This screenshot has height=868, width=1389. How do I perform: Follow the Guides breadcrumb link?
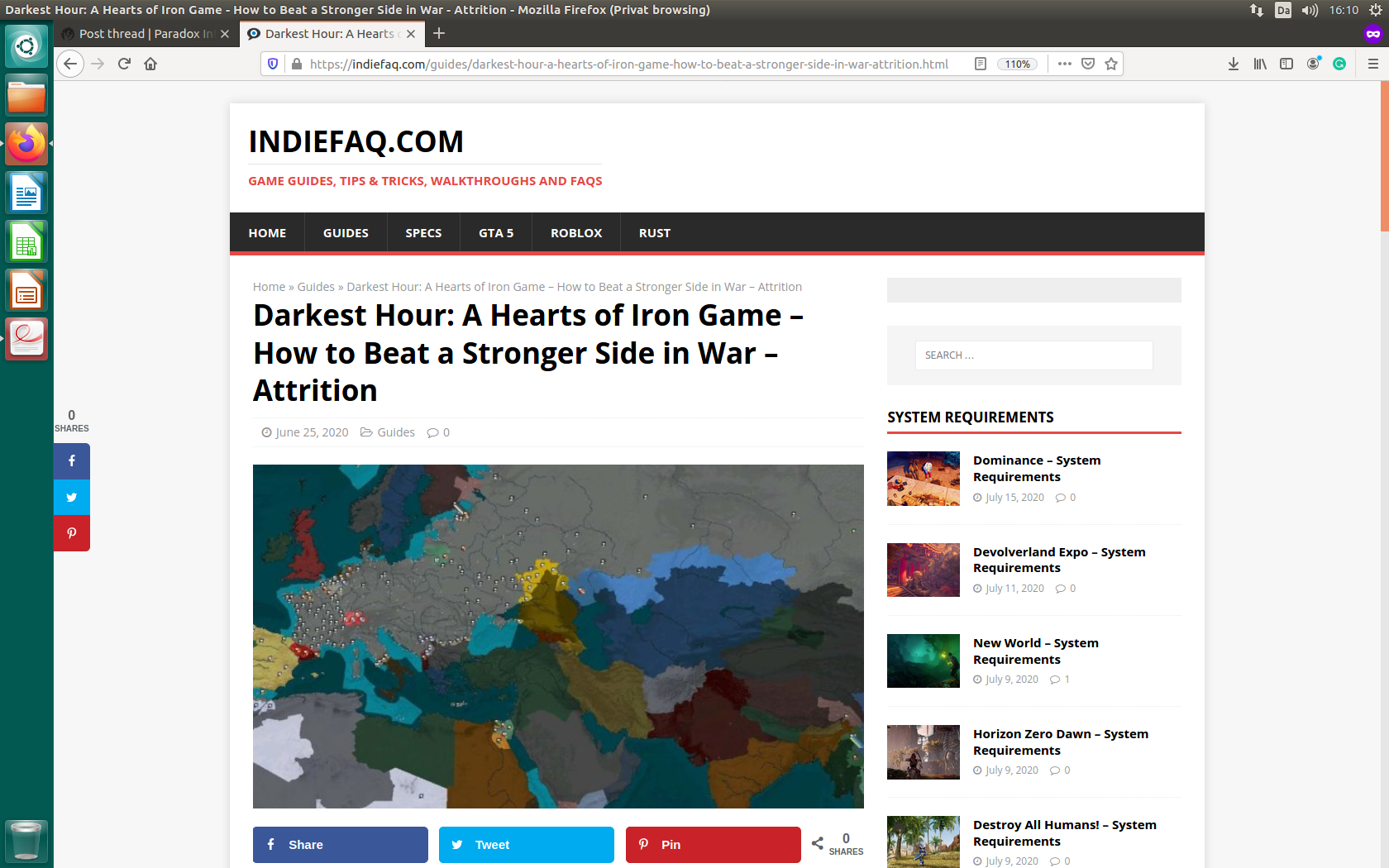click(316, 287)
